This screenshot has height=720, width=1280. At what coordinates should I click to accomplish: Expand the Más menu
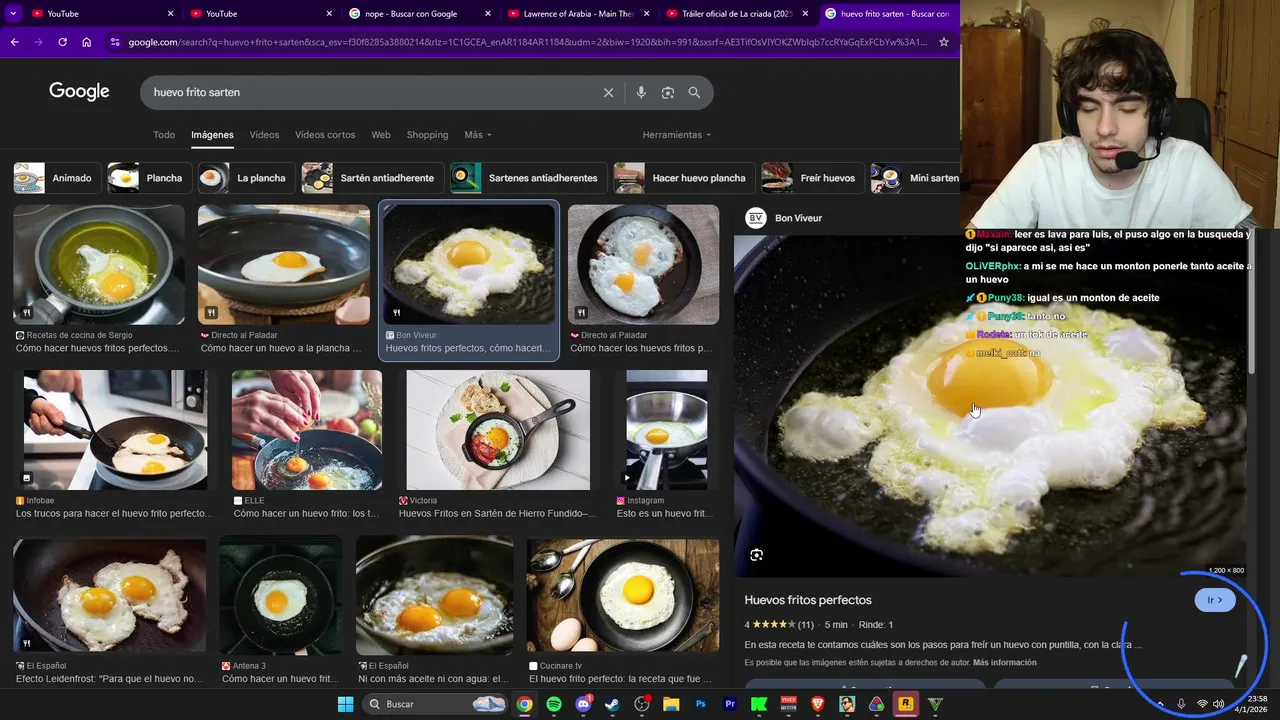tap(478, 135)
